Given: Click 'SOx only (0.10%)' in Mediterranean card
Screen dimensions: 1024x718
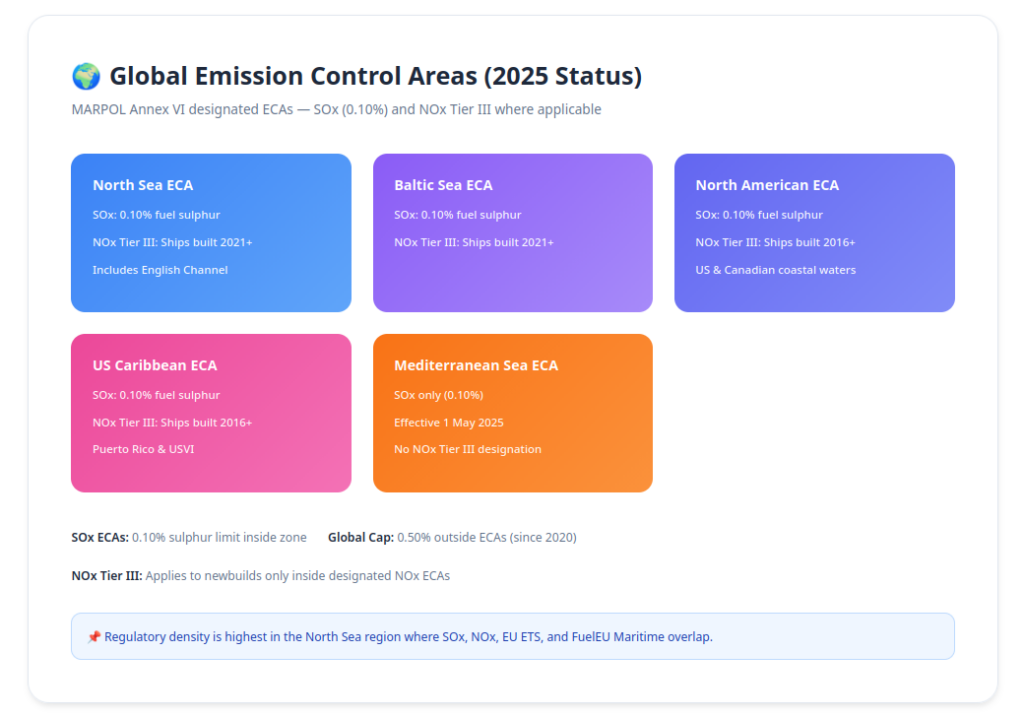Looking at the screenshot, I should pos(438,396).
